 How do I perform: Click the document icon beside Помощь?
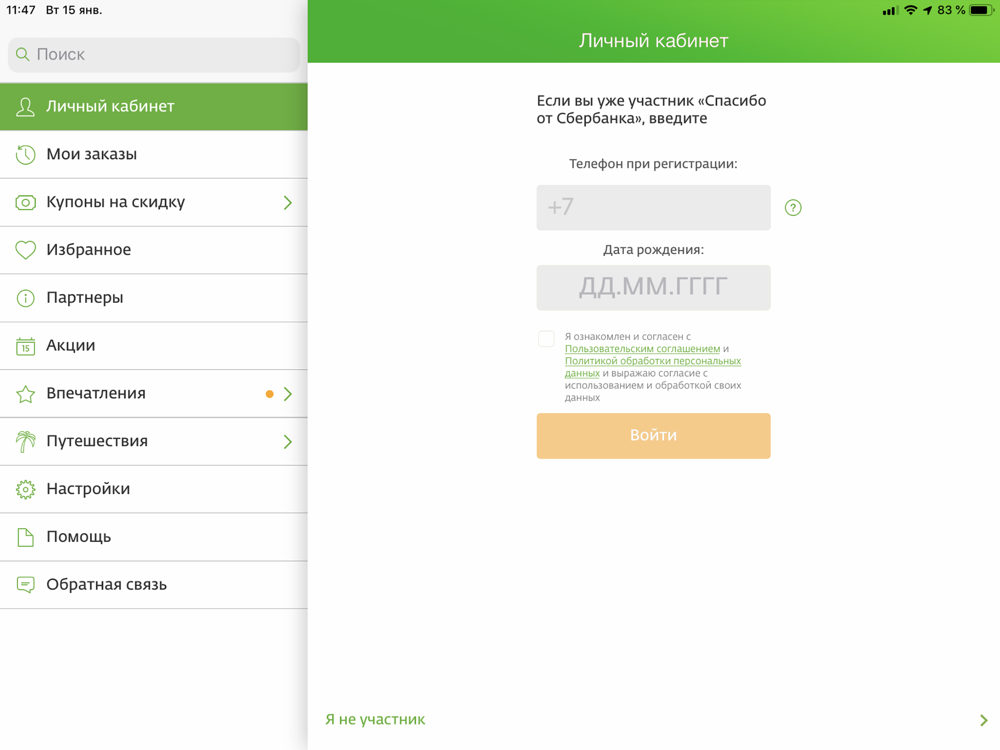click(26, 537)
